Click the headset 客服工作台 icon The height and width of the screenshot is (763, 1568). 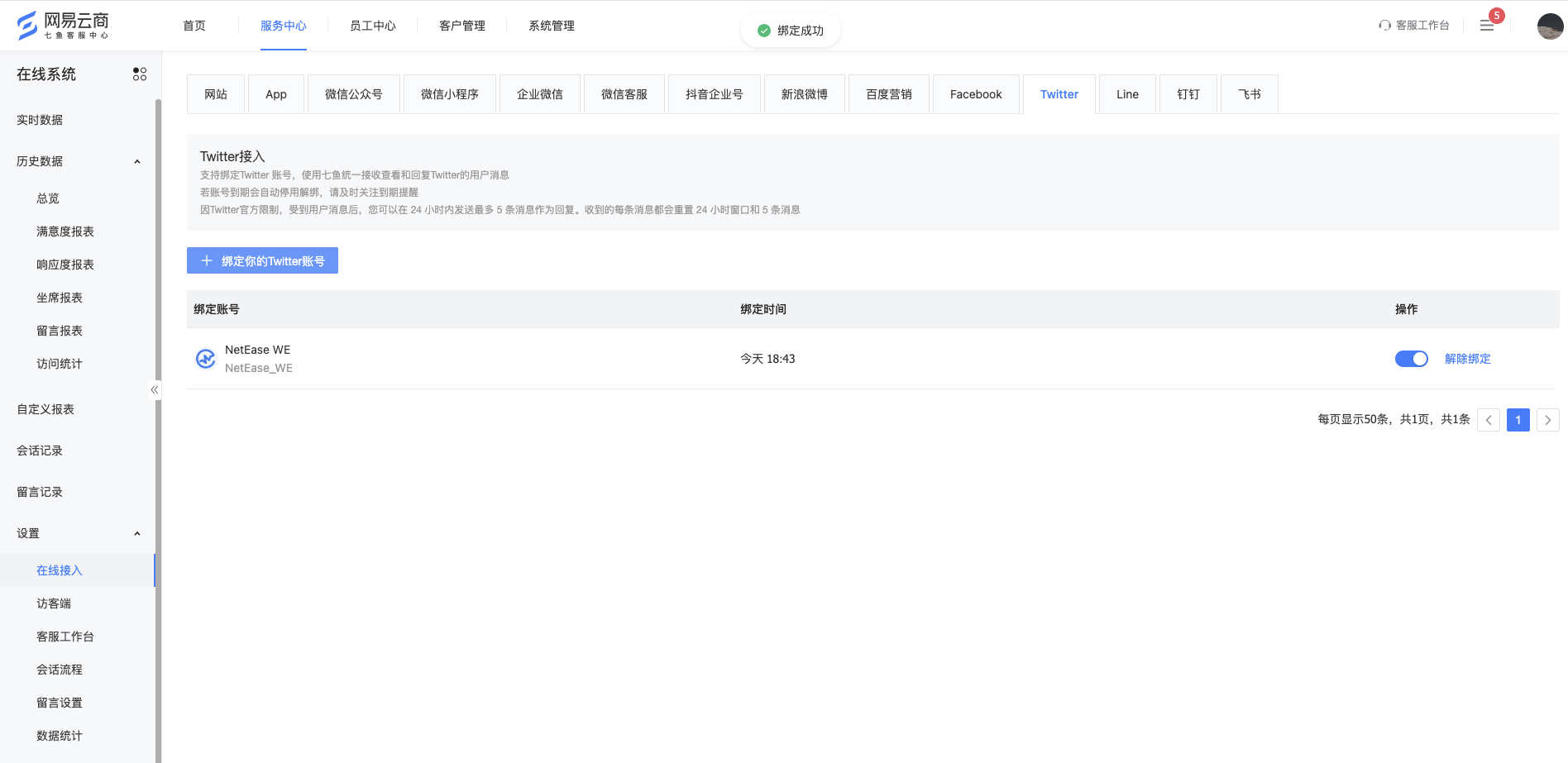click(1384, 26)
